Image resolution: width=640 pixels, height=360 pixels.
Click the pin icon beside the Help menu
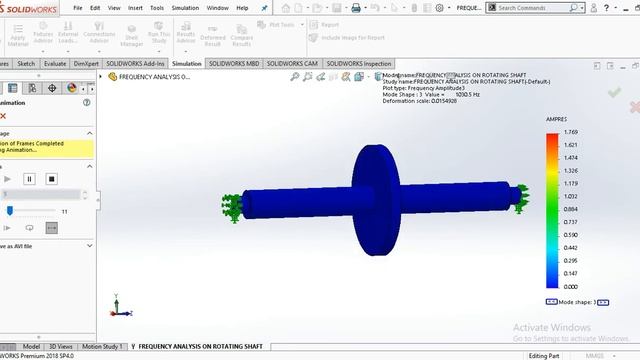click(x=264, y=8)
